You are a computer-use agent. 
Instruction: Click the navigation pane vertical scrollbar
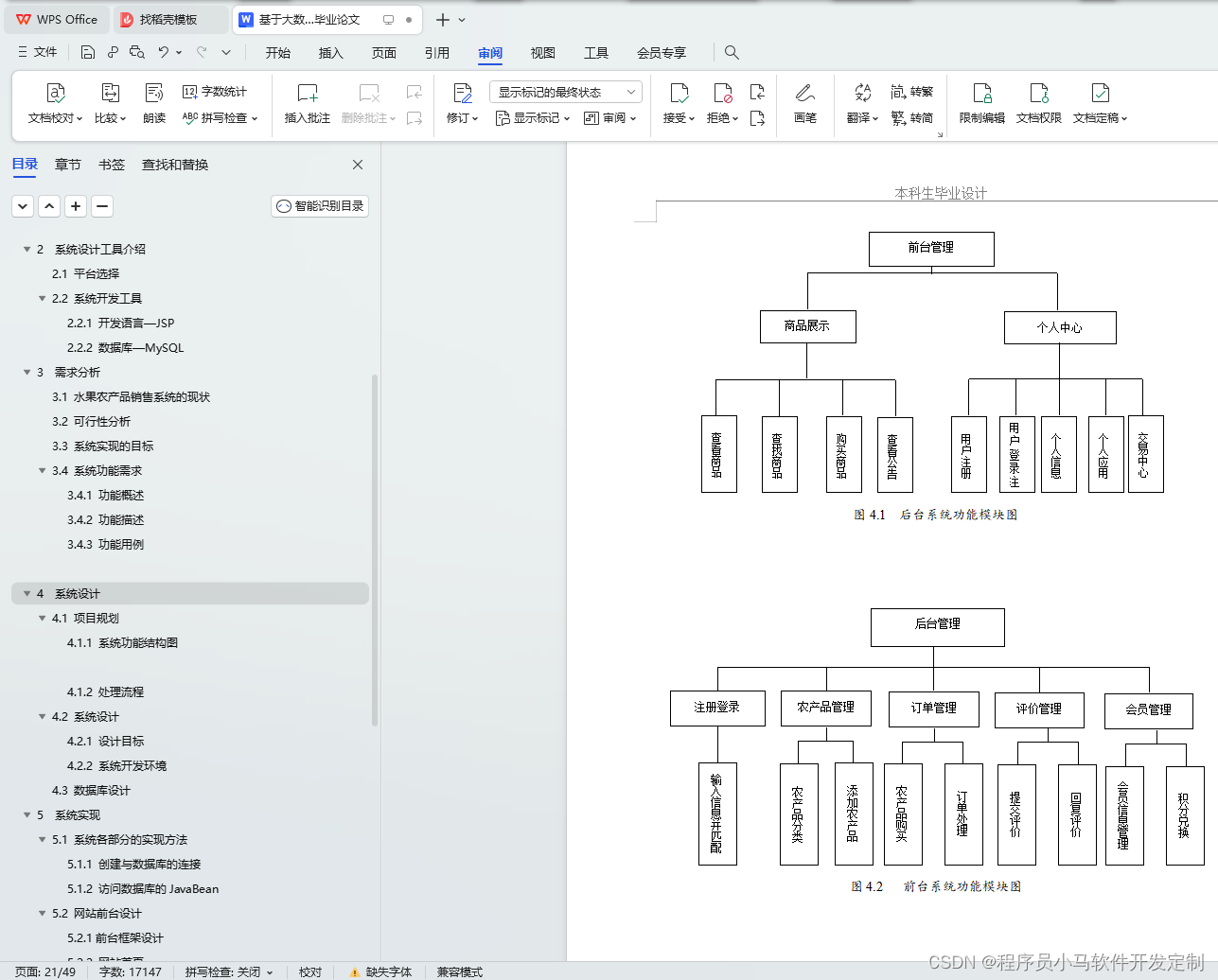coord(375,550)
